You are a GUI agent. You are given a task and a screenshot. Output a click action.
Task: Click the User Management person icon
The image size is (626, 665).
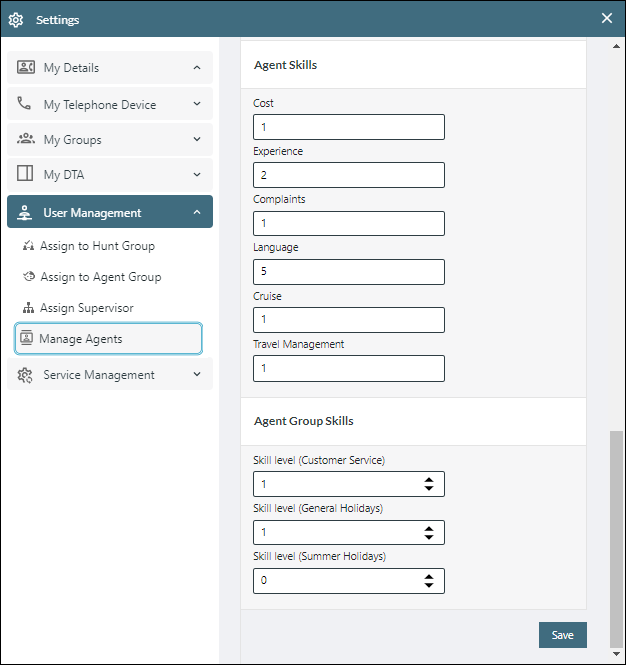pyautogui.click(x=26, y=212)
